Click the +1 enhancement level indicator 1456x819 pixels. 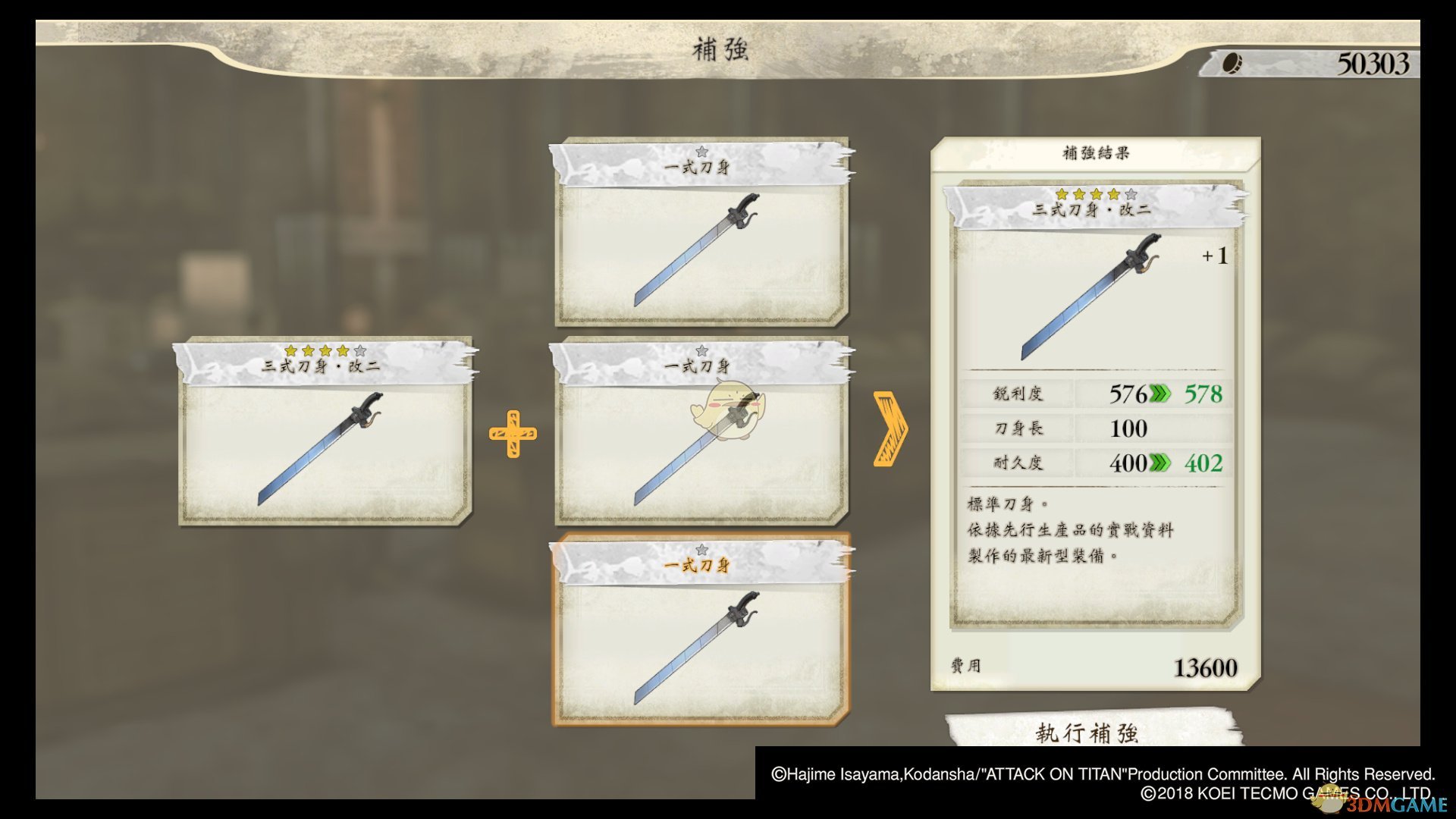coord(1215,256)
